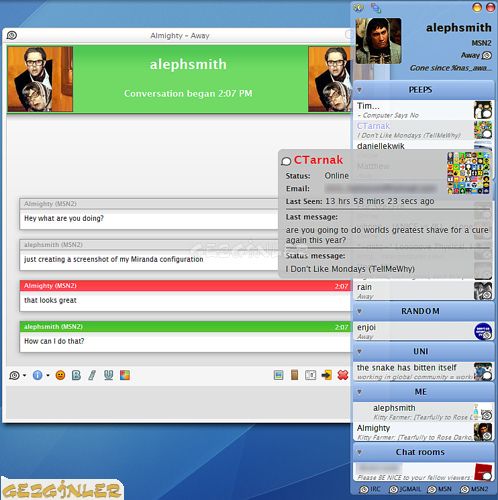498x500 pixels.
Task: Click the JGMAIL protocol status button
Action: (x=405, y=489)
